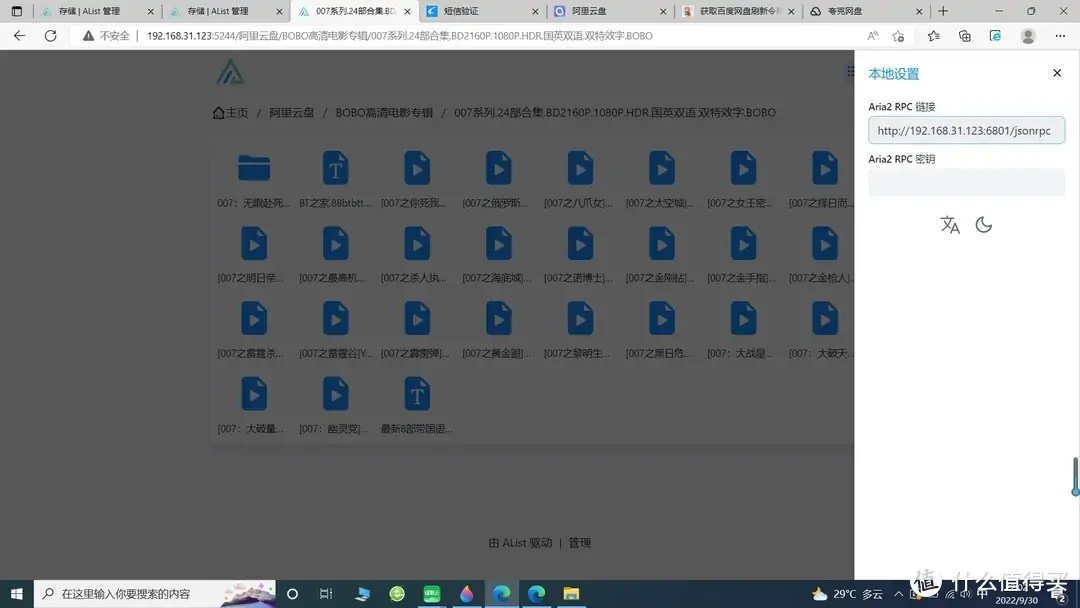Click the BT之家 text file icon
Screen dimensions: 1080x608
pyautogui.click(x=334, y=167)
